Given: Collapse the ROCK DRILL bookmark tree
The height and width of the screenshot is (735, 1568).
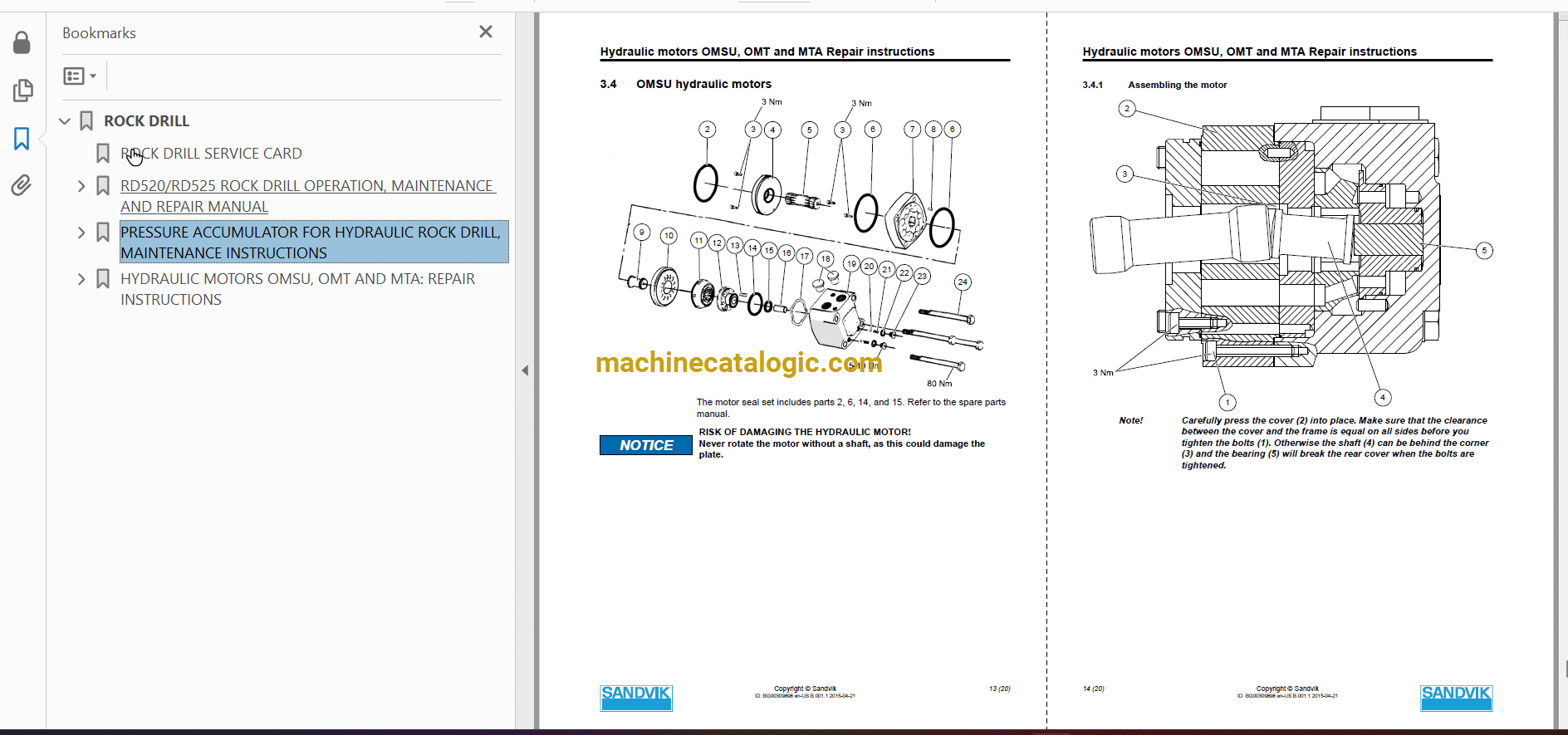Looking at the screenshot, I should pyautogui.click(x=65, y=121).
